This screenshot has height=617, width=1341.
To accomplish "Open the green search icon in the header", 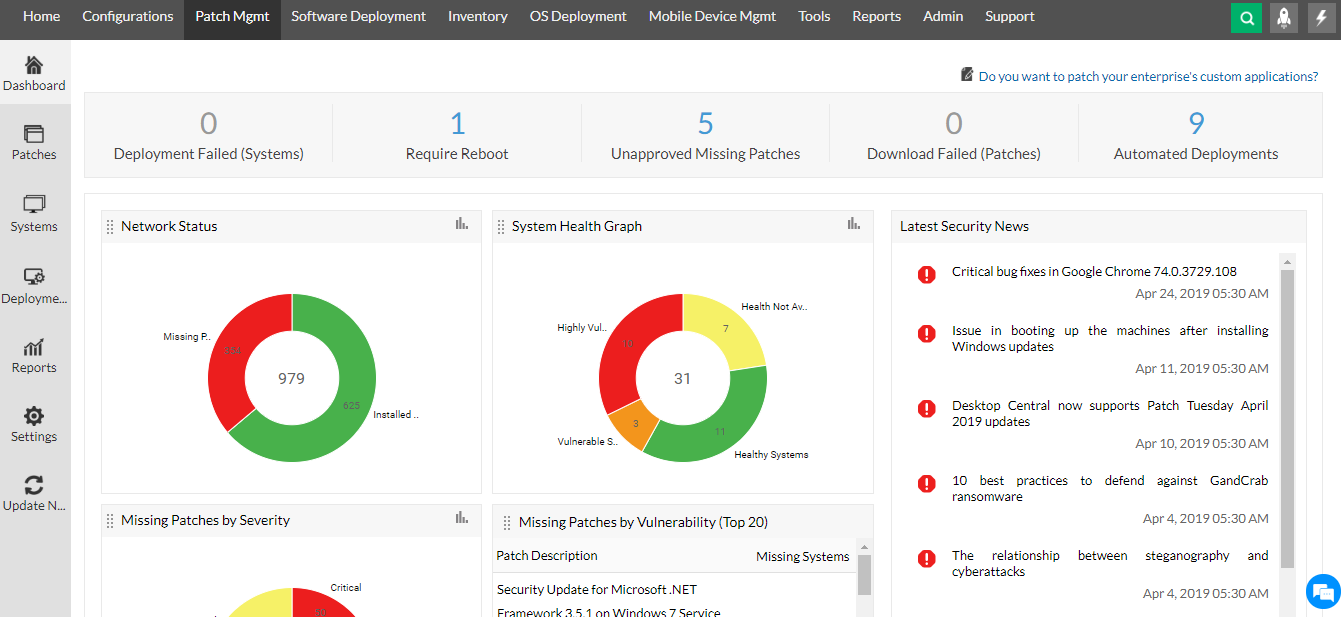I will 1246,18.
